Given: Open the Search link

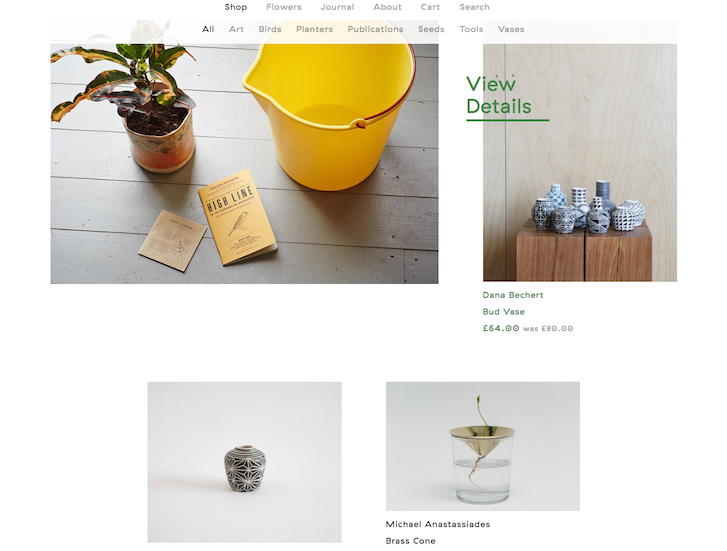Looking at the screenshot, I should pyautogui.click(x=474, y=7).
